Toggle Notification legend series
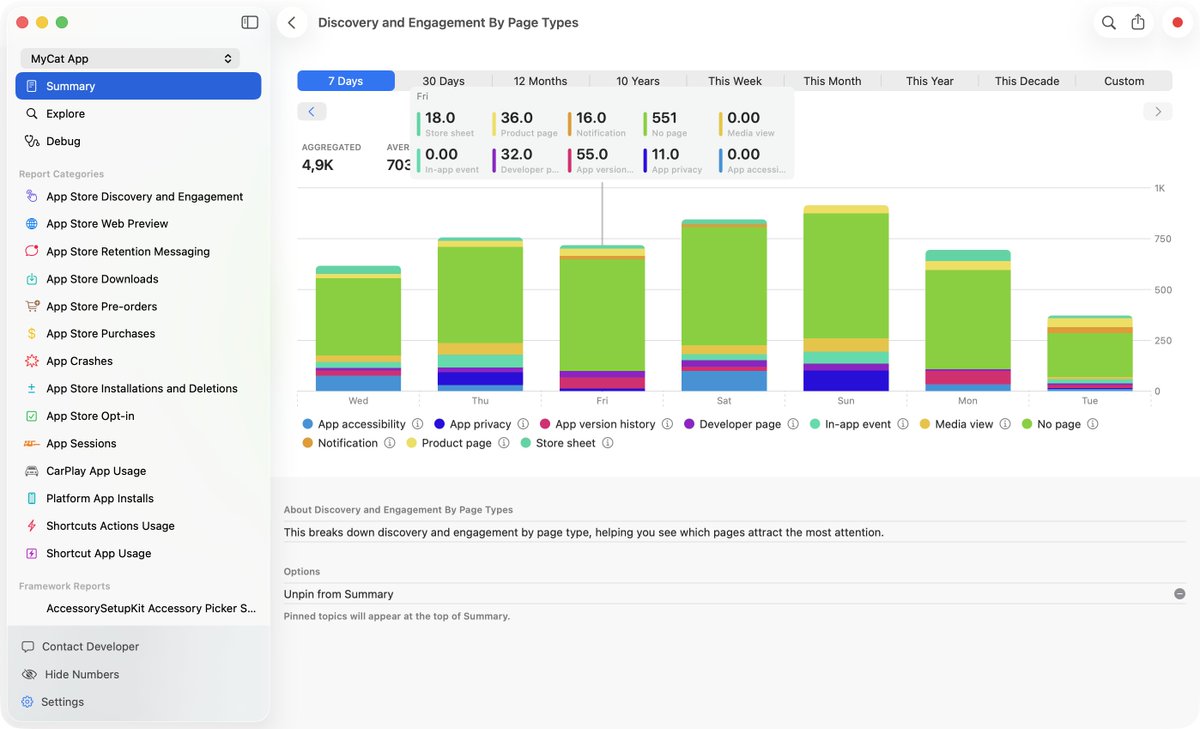 point(340,443)
